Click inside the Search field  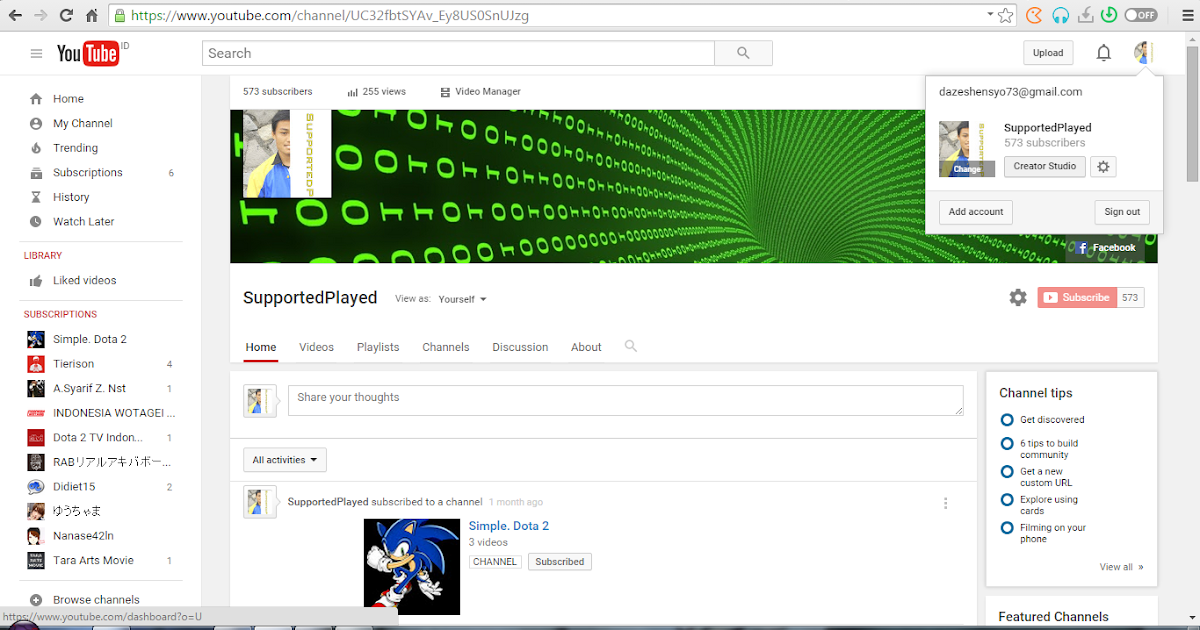(x=458, y=53)
